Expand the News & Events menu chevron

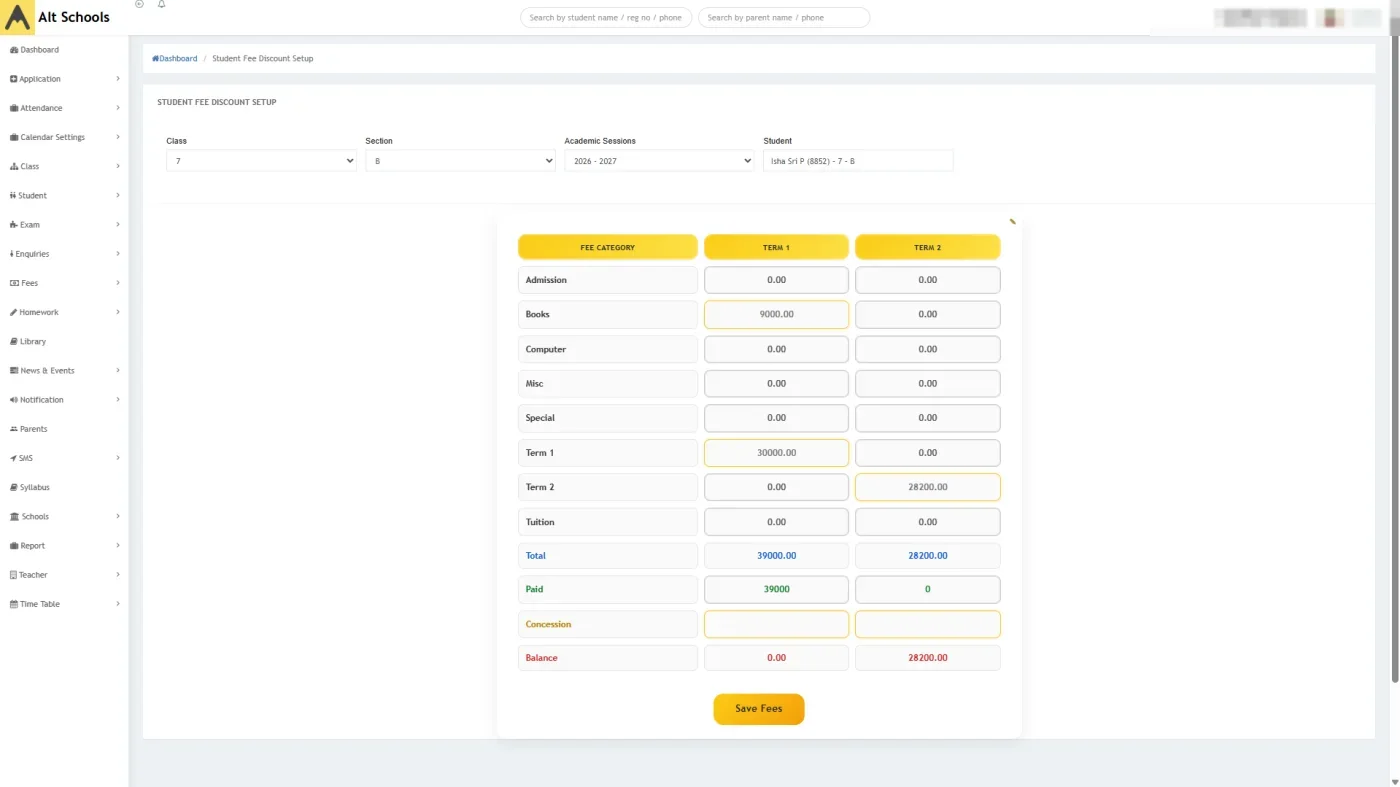(x=118, y=371)
